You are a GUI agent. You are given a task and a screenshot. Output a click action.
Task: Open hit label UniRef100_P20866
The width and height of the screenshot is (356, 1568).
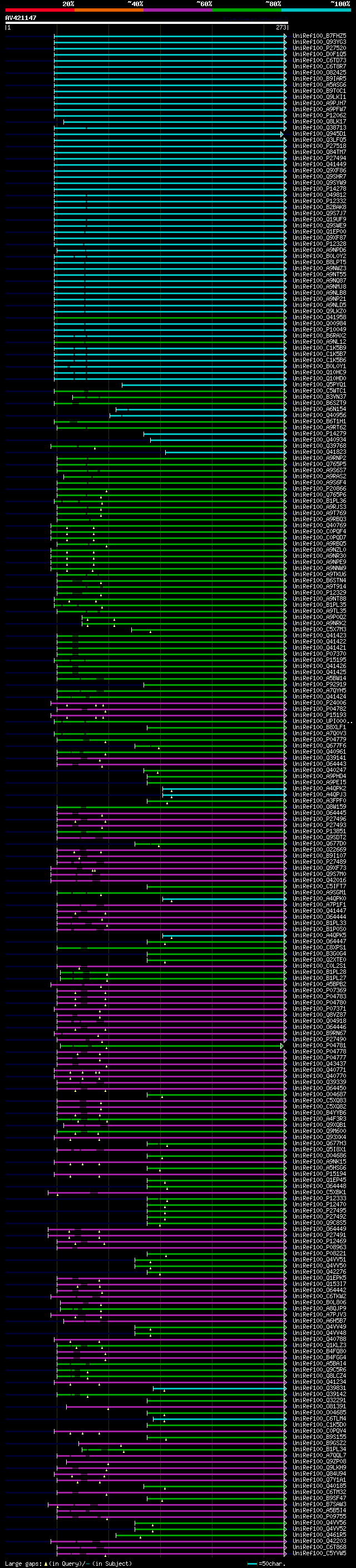tap(319, 488)
